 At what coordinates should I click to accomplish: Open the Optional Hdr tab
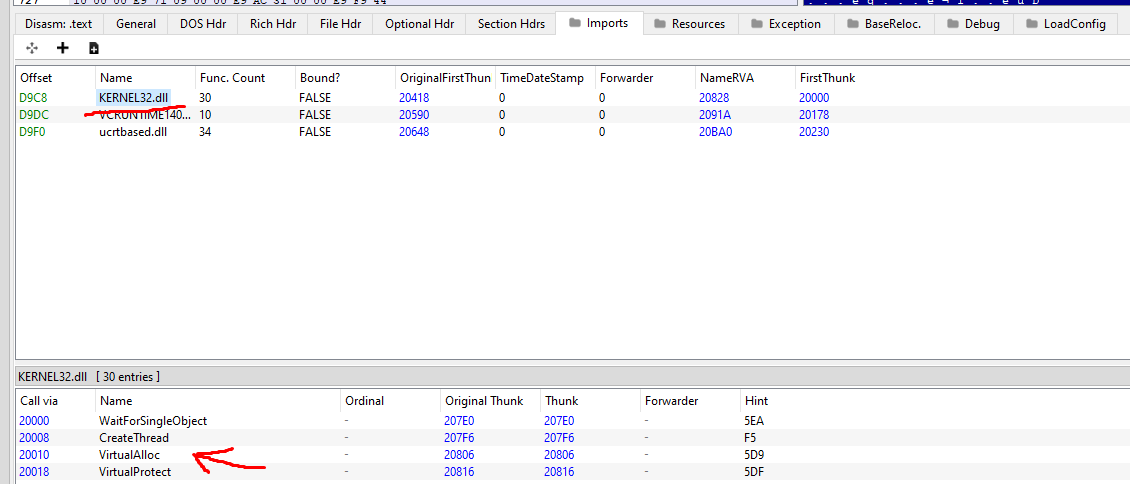pos(419,24)
